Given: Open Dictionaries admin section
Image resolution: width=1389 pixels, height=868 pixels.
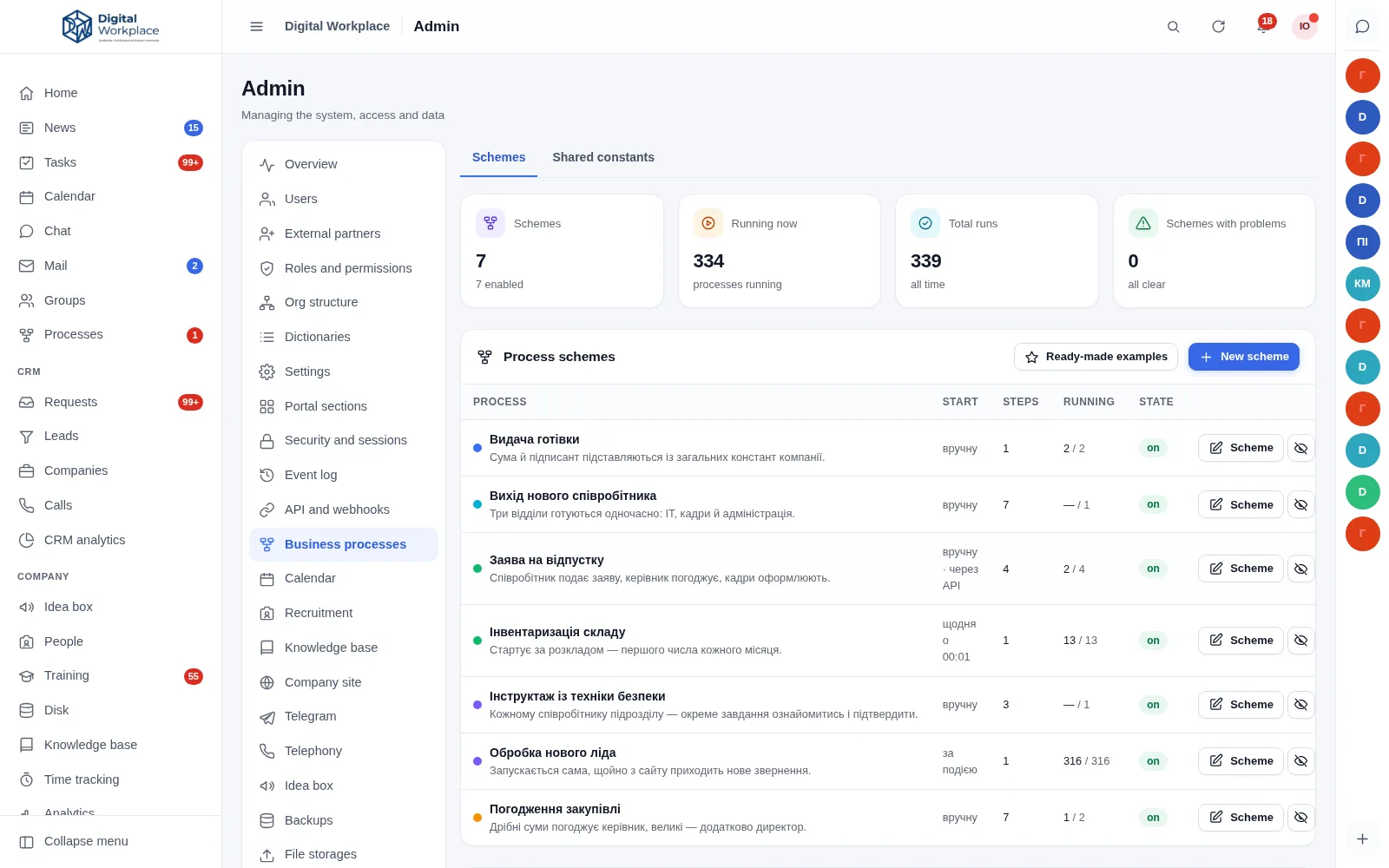Looking at the screenshot, I should coord(344,337).
